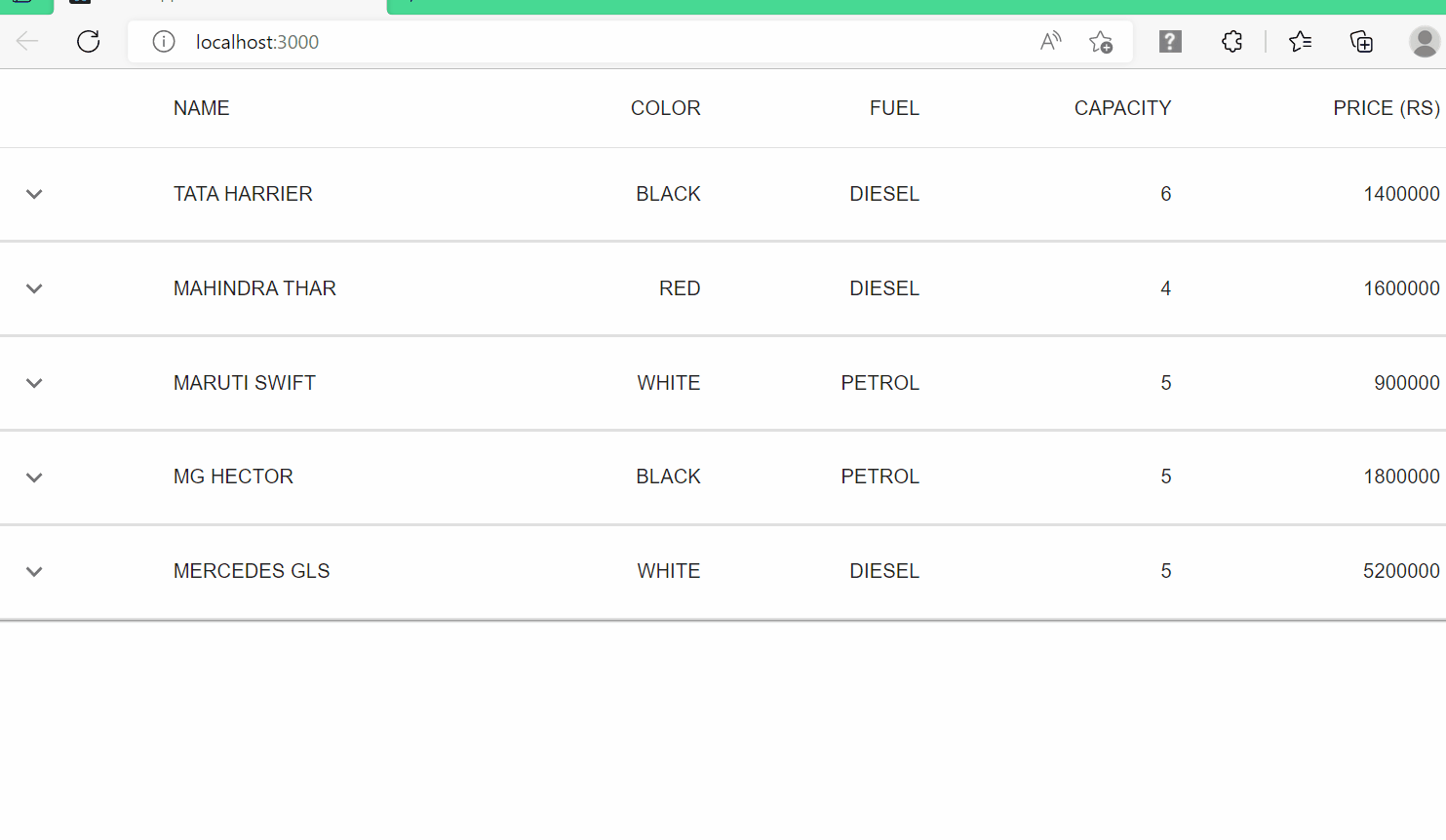Click the NAME column header
Screen dimensions: 1446x840
[x=201, y=107]
